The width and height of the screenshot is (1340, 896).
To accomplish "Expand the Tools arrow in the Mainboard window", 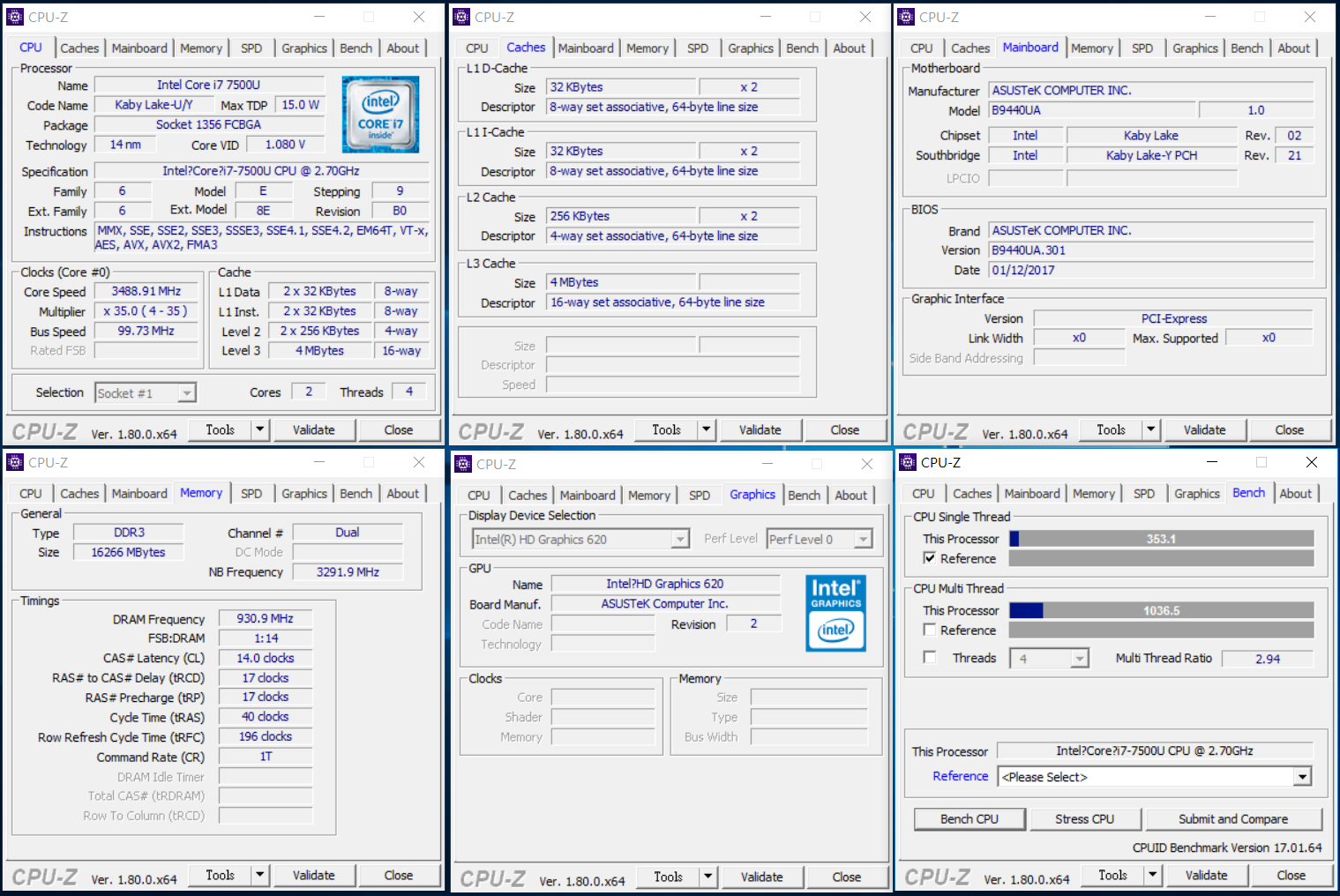I will click(x=1150, y=429).
